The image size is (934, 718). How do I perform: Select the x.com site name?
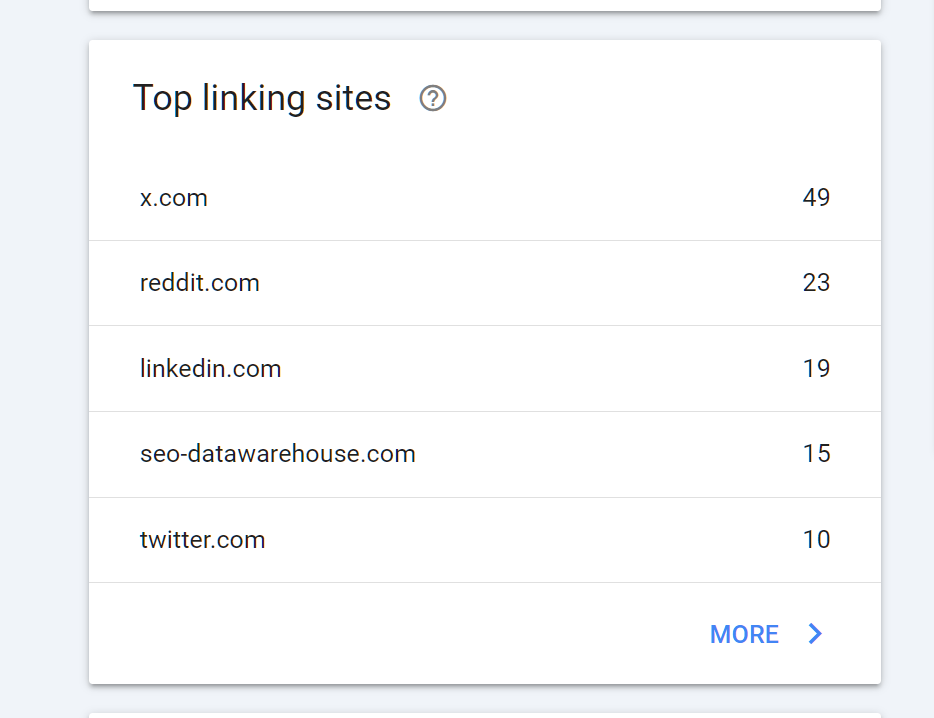(174, 198)
